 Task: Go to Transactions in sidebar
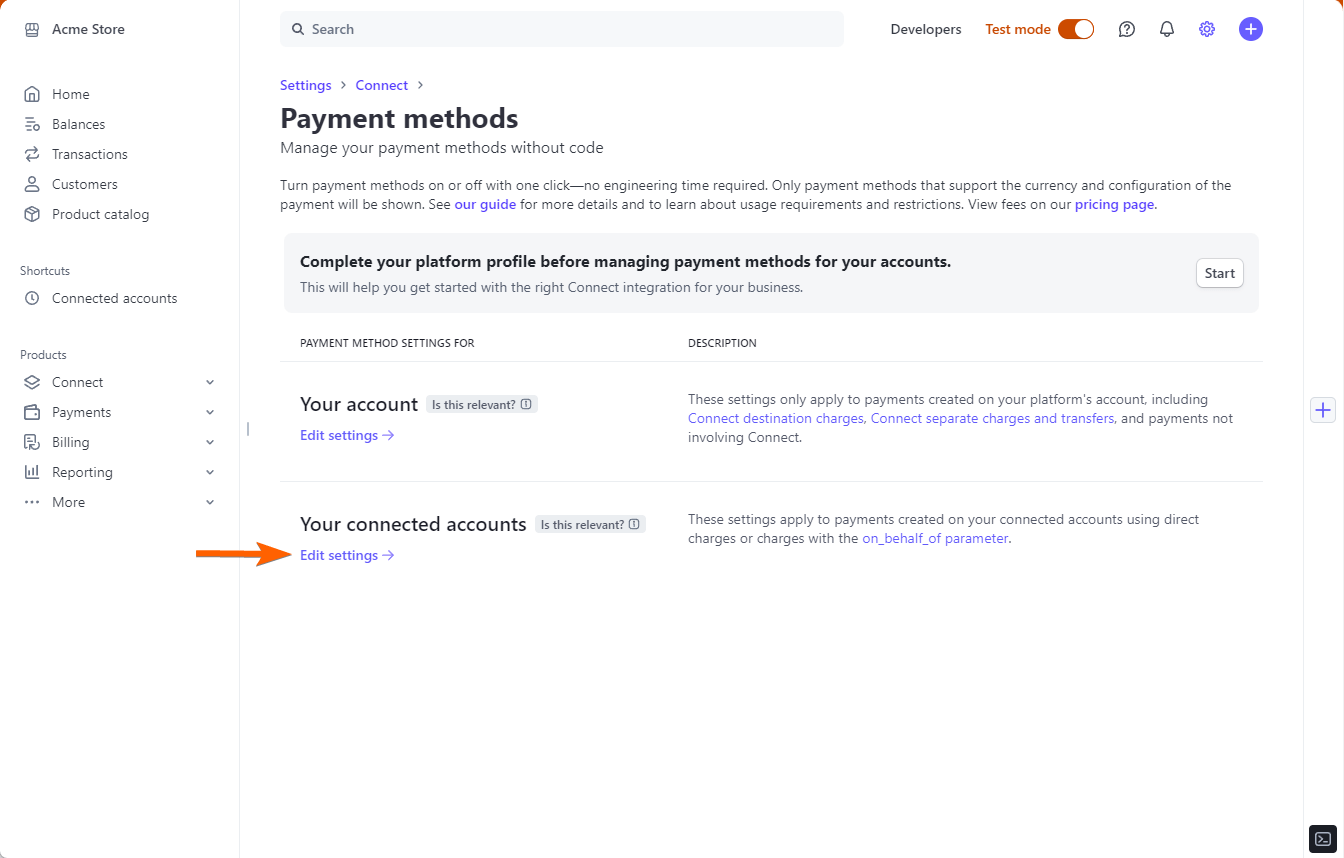pyautogui.click(x=90, y=154)
